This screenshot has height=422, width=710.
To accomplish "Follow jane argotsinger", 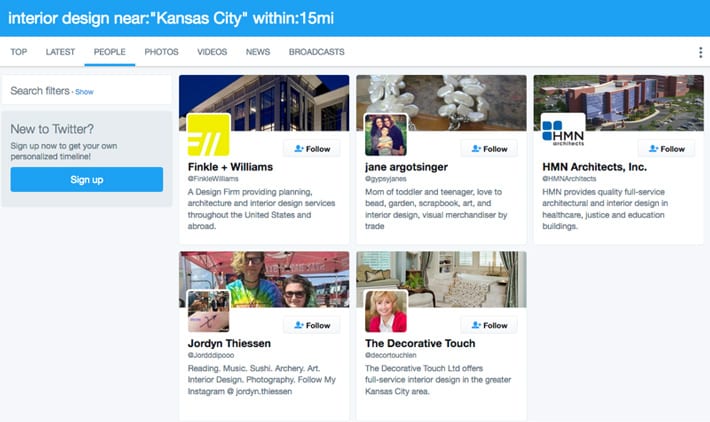I will click(x=489, y=149).
